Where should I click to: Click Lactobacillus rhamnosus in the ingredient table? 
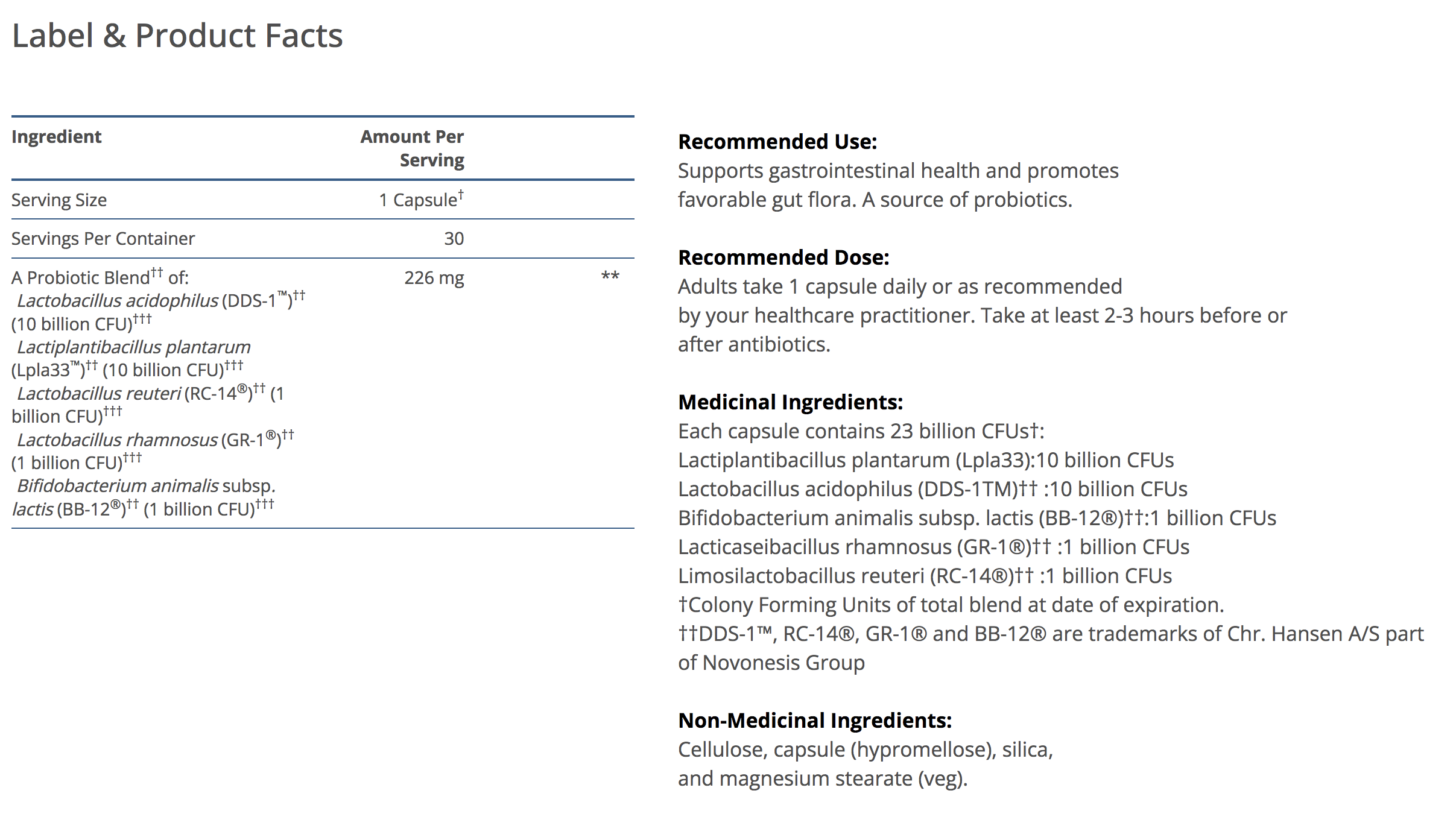(x=117, y=440)
